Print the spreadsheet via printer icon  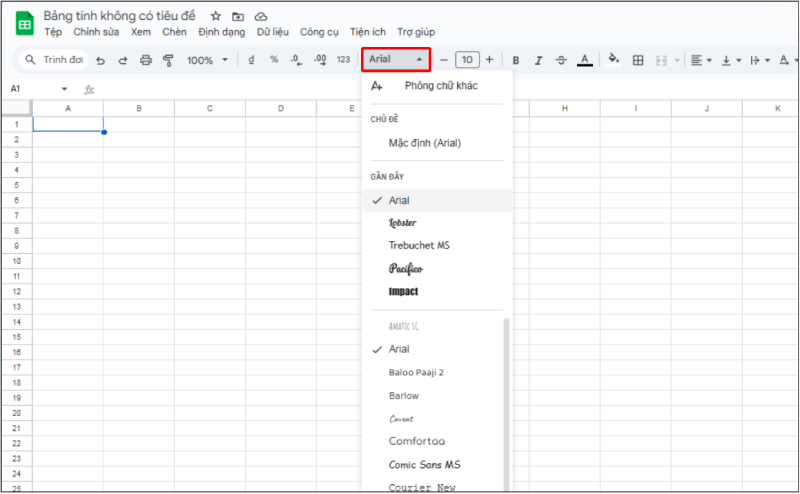pos(146,60)
